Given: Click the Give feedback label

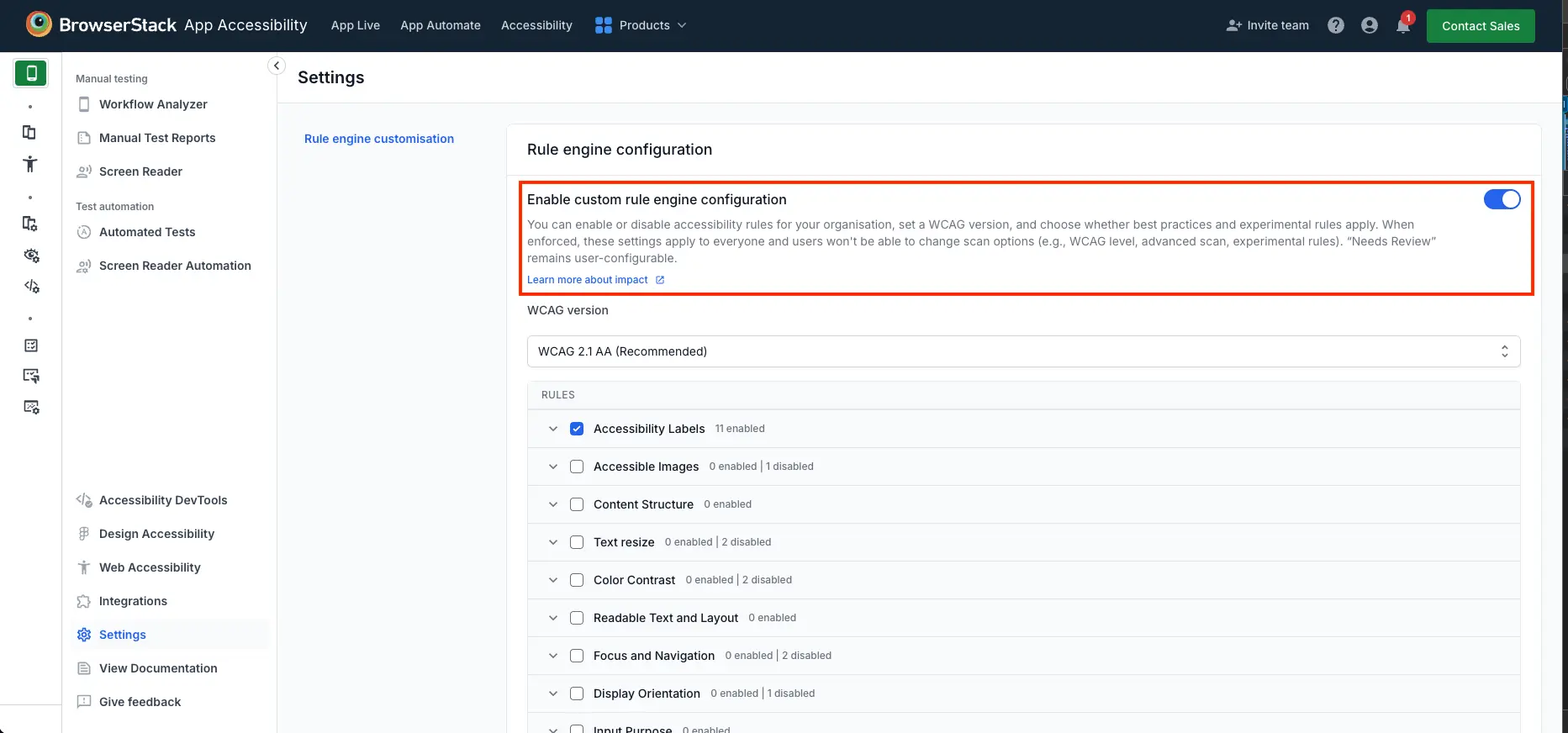Looking at the screenshot, I should click(140, 702).
